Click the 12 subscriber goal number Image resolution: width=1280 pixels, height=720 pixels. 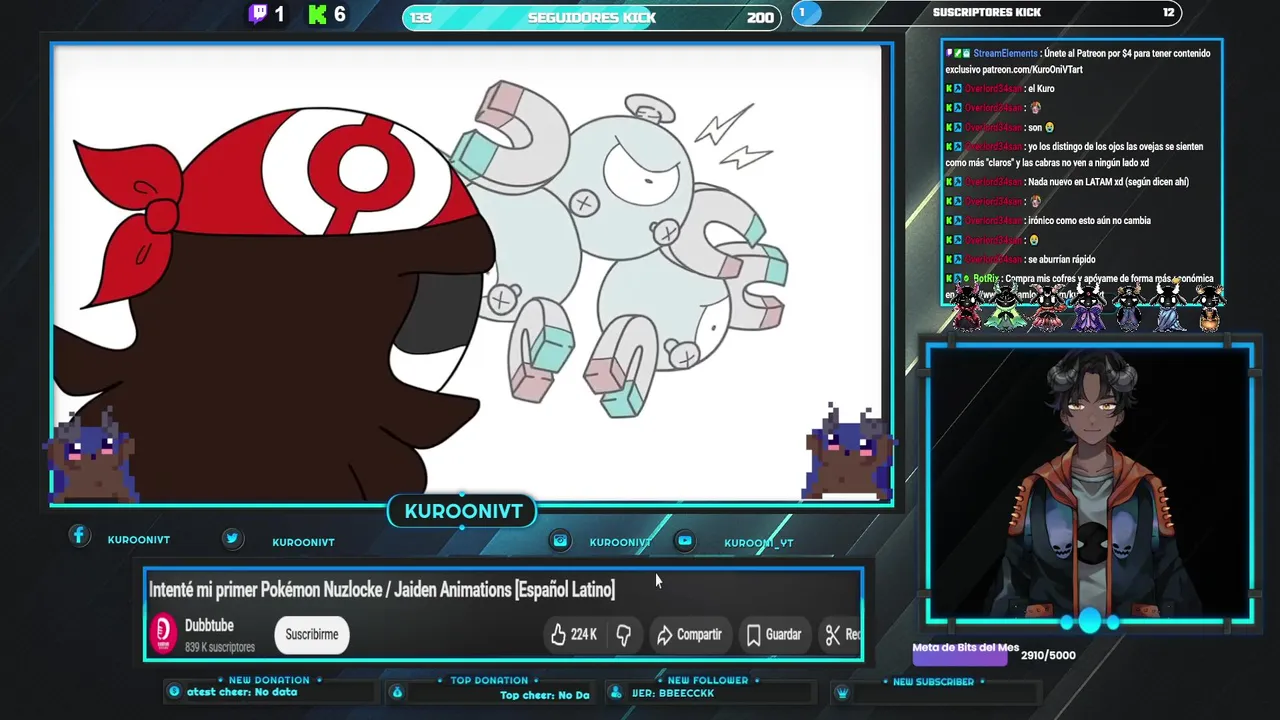[1168, 12]
